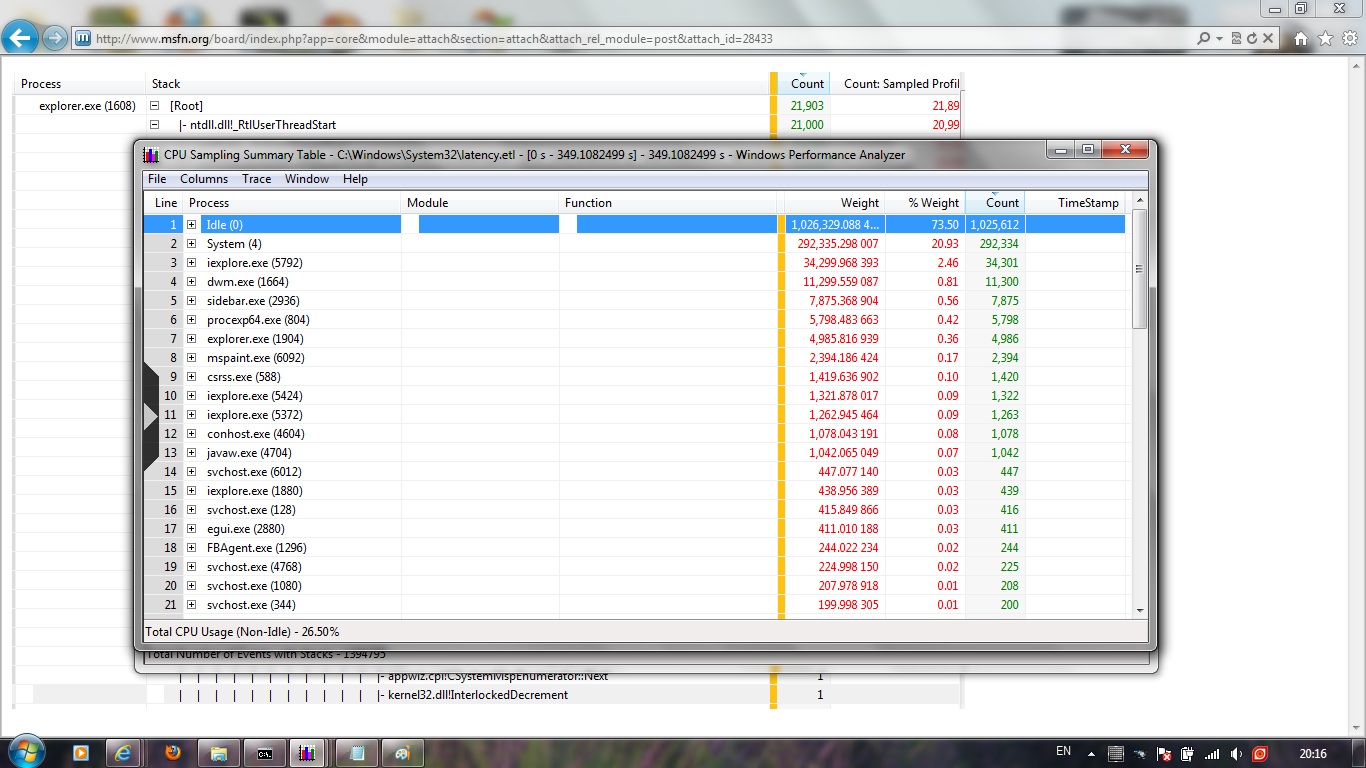This screenshot has height=768, width=1366.
Task: Expand iexplore.exe (5792) row
Action: (x=191, y=263)
